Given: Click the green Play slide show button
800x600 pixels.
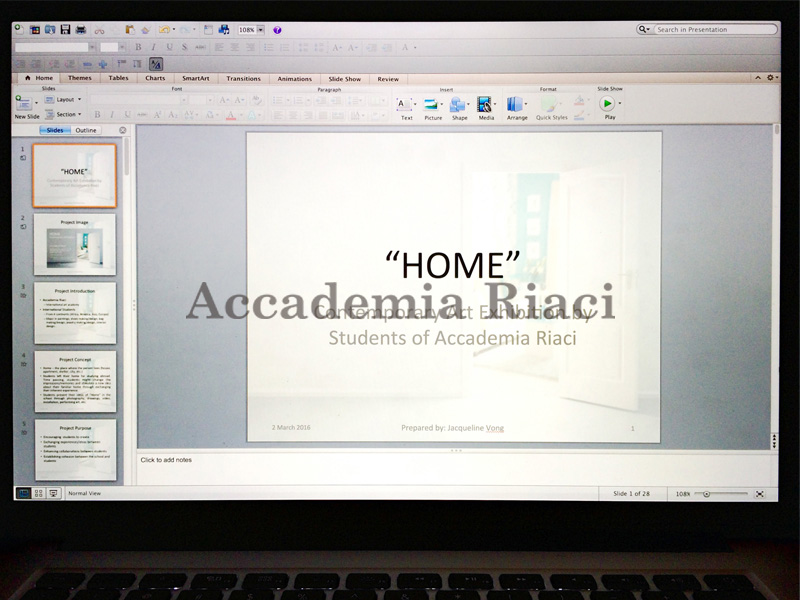Looking at the screenshot, I should [607, 104].
